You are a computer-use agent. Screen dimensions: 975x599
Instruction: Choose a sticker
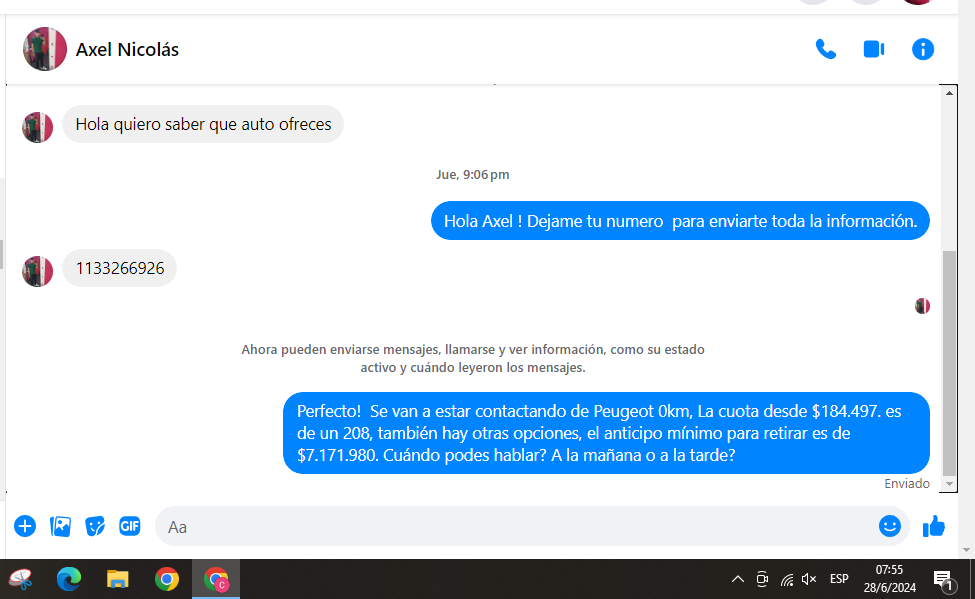[x=95, y=526]
